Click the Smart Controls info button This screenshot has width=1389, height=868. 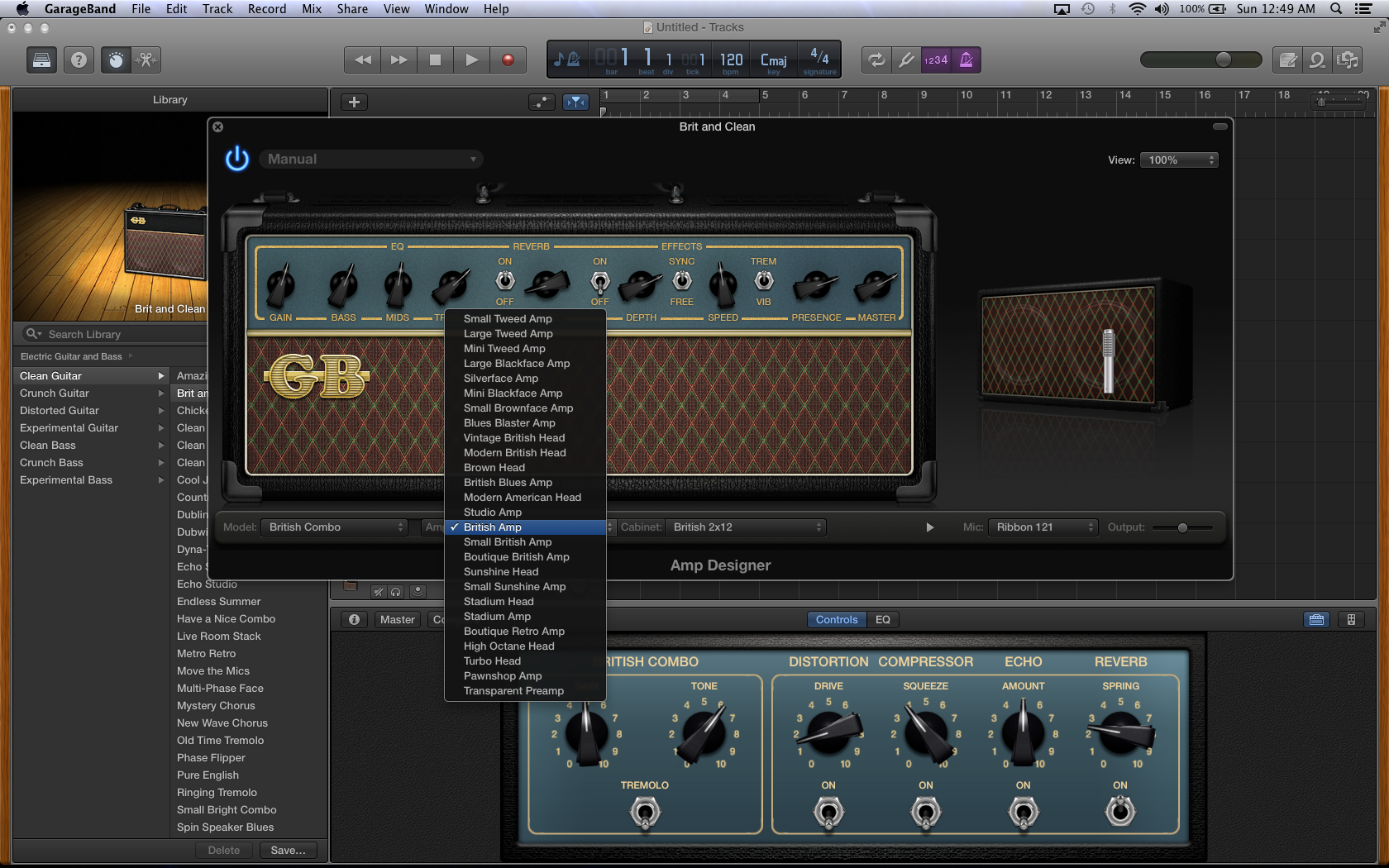[354, 619]
